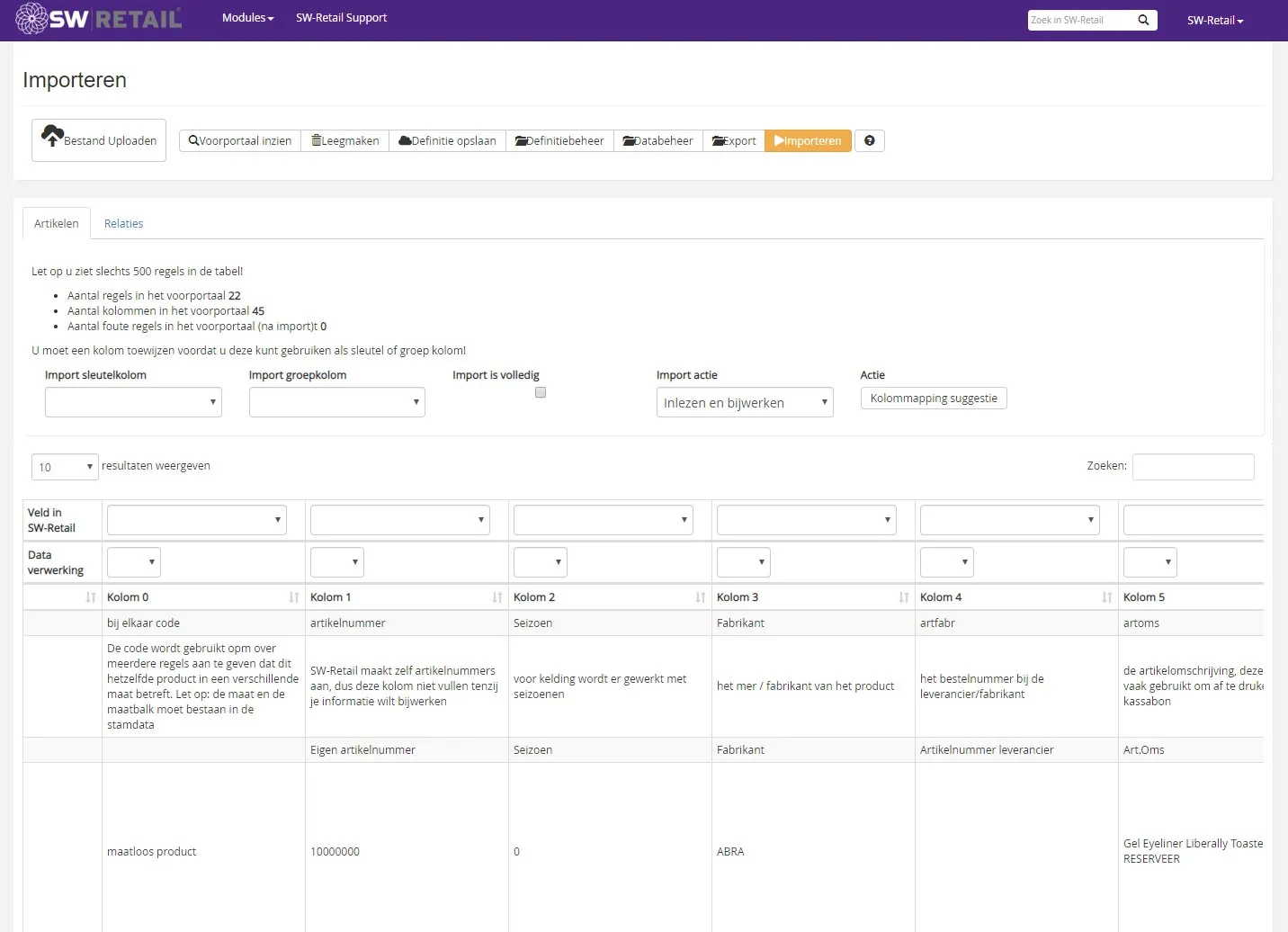The height and width of the screenshot is (932, 1288).
Task: Sort by Kolom 1 sort icon
Action: pyautogui.click(x=496, y=597)
